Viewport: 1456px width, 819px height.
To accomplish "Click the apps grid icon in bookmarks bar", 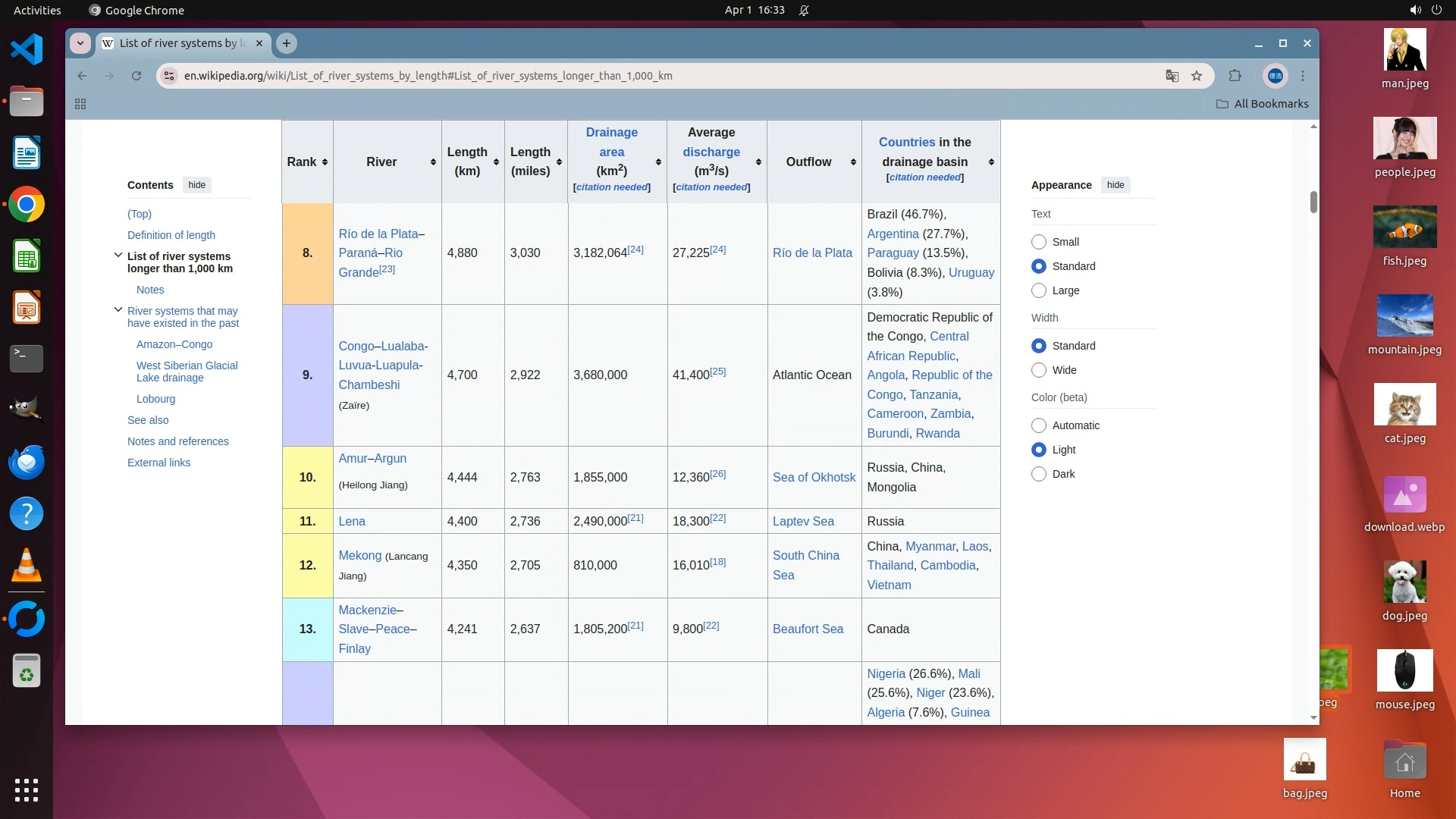I will pyautogui.click(x=80, y=104).
